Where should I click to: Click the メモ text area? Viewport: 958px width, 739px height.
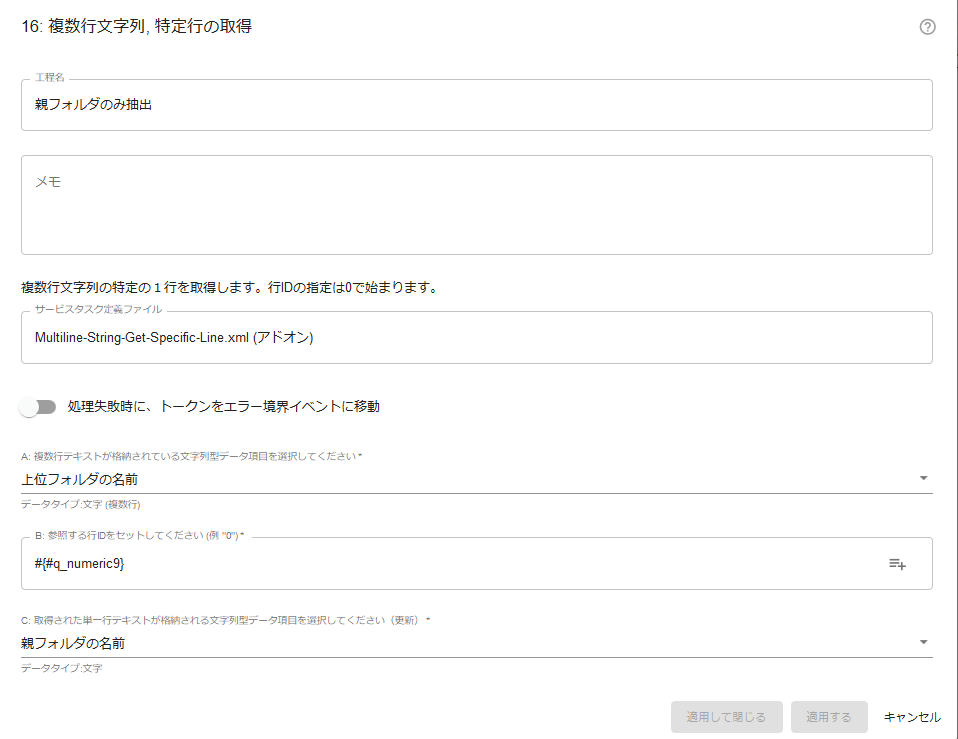477,205
